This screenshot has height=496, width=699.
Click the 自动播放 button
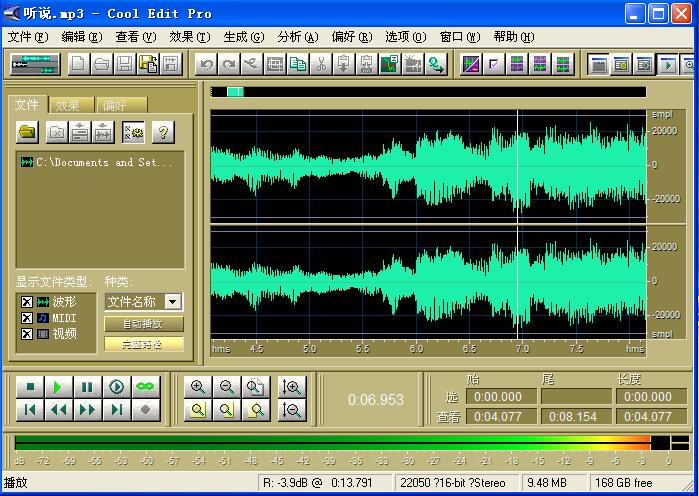(144, 324)
